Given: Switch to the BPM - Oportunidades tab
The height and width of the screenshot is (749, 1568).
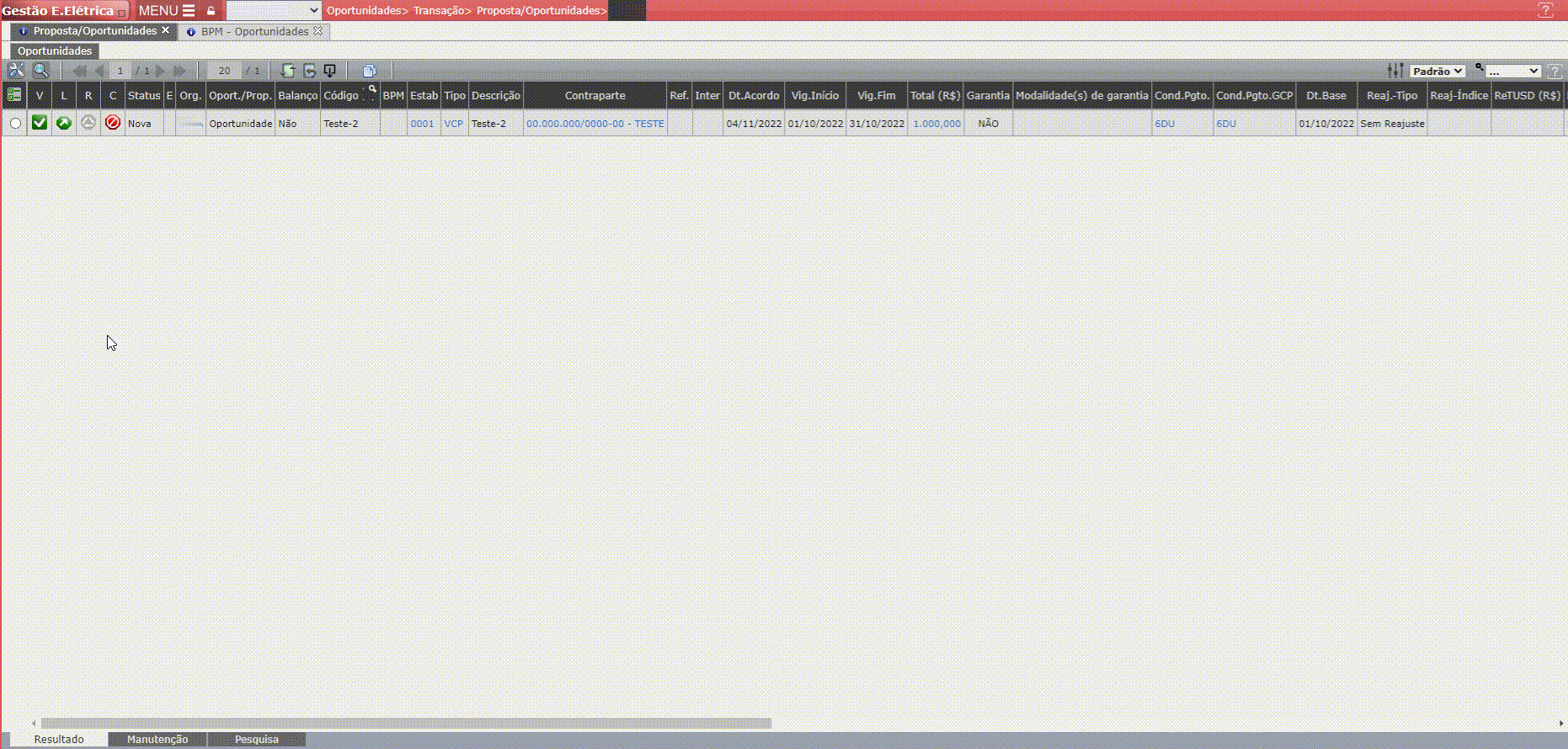Looking at the screenshot, I should tap(254, 31).
